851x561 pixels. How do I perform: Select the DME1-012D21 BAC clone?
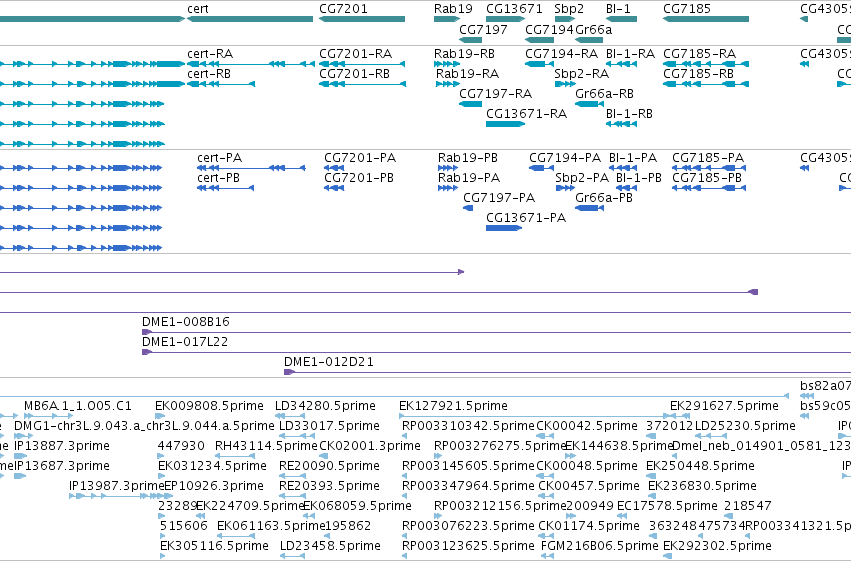coord(567,372)
